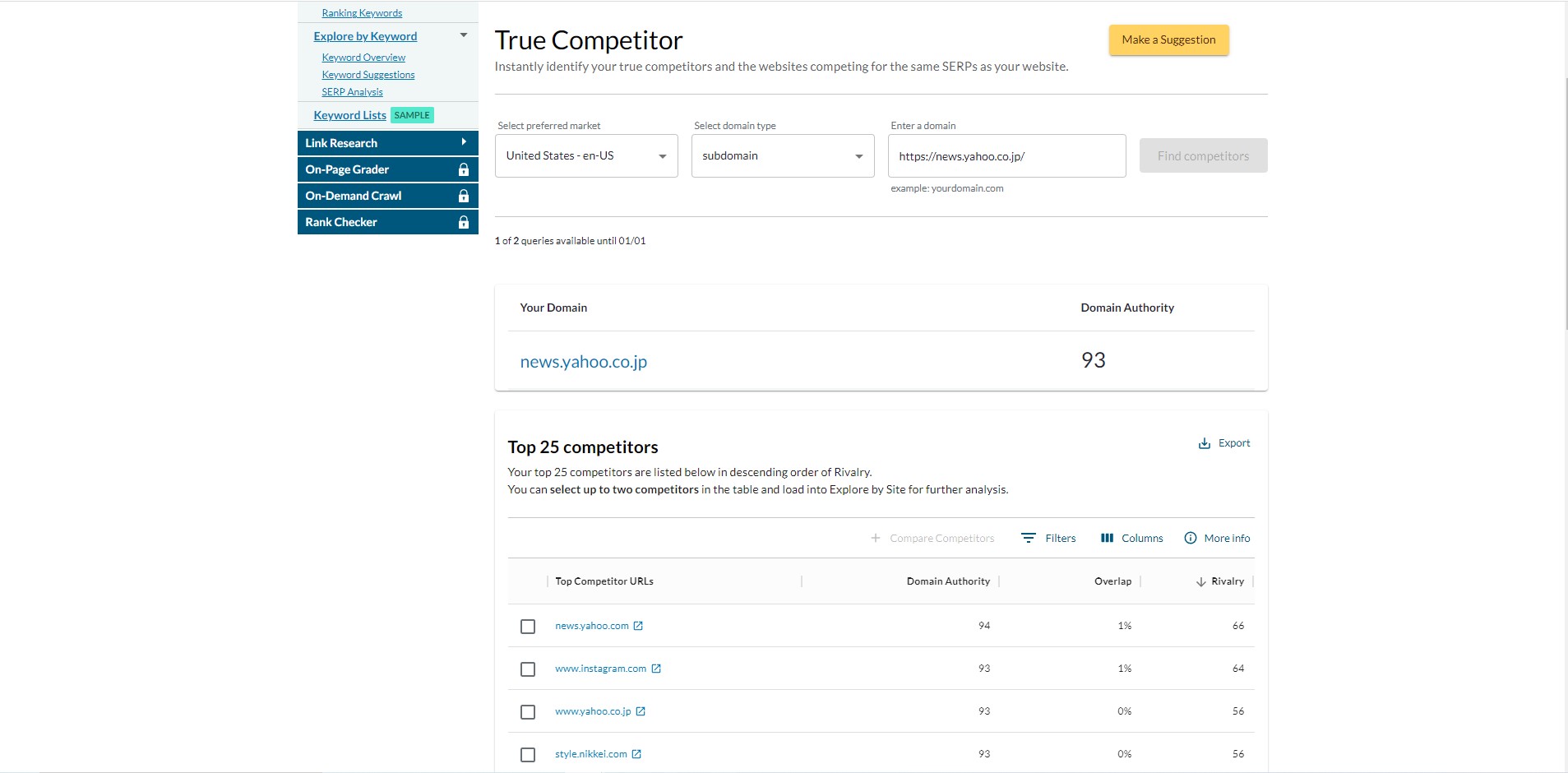1568x773 pixels.
Task: Click the Find competitors button
Action: [1203, 156]
